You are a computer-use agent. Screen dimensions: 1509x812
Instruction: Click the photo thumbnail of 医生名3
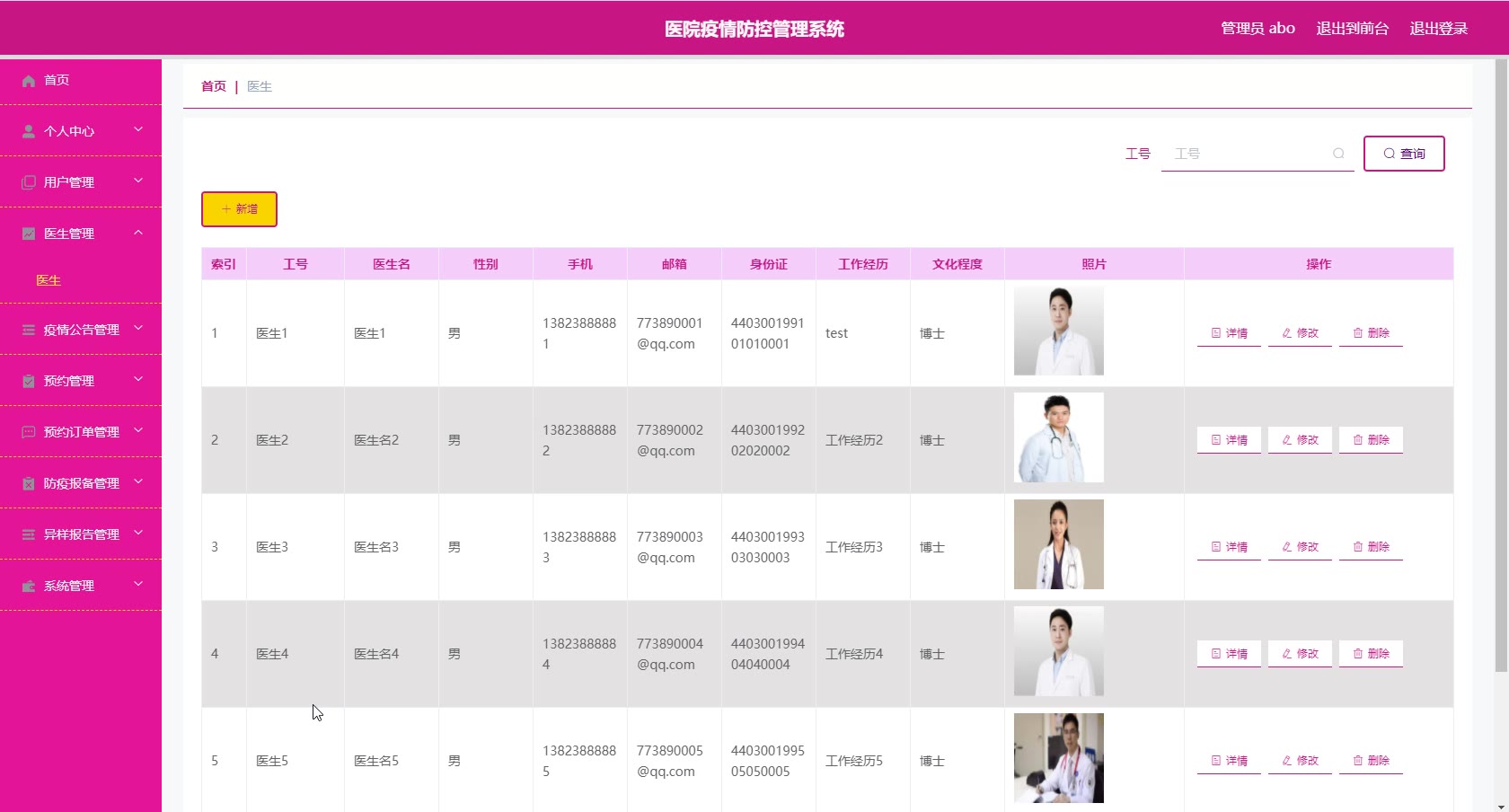point(1059,544)
